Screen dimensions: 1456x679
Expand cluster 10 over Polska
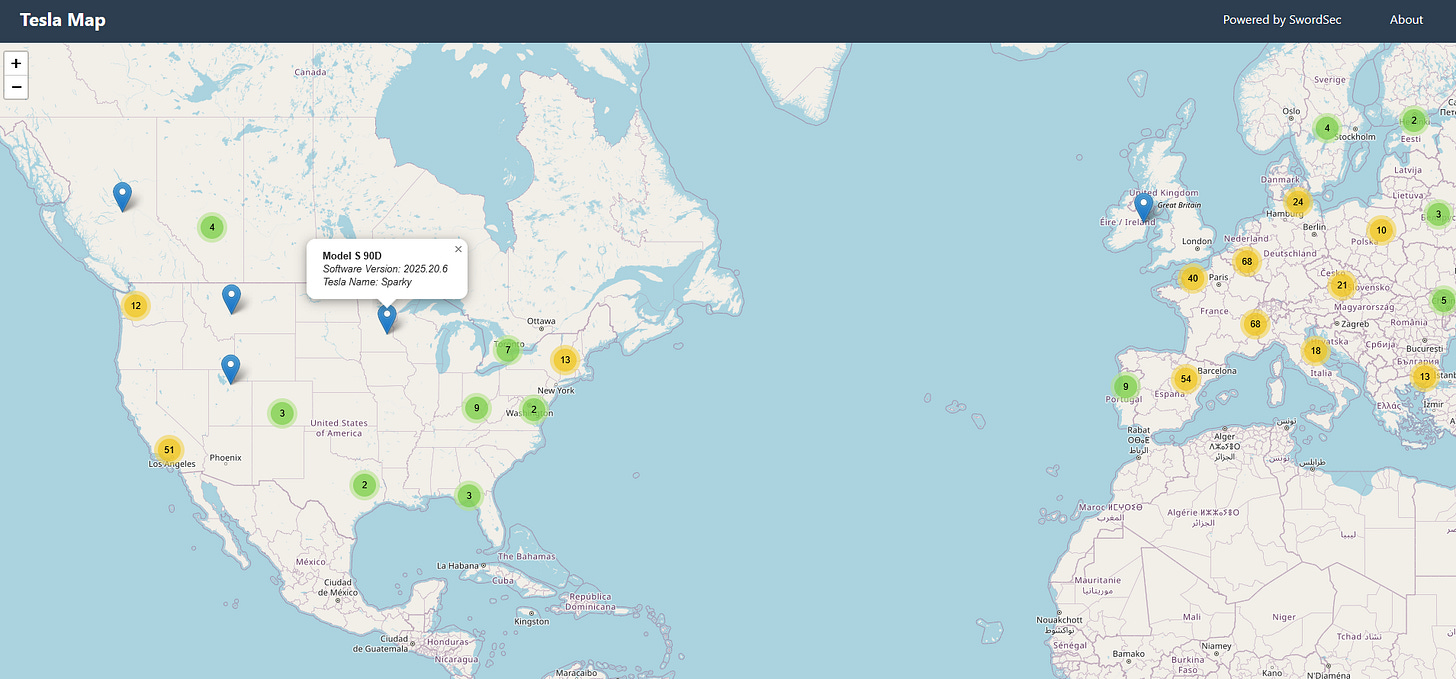1381,231
